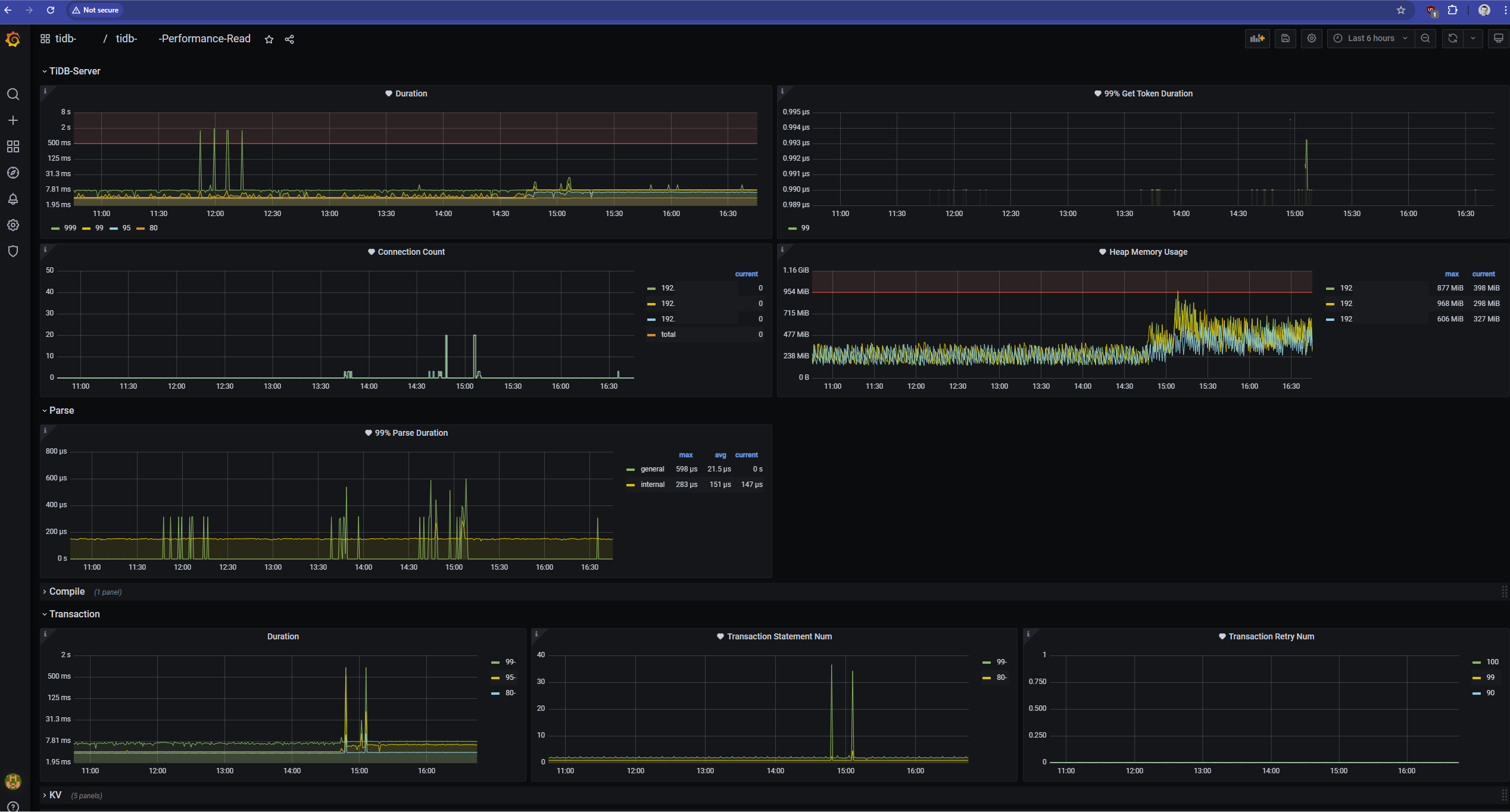Open info icon on 99% Parse Duration panel

[x=45, y=430]
